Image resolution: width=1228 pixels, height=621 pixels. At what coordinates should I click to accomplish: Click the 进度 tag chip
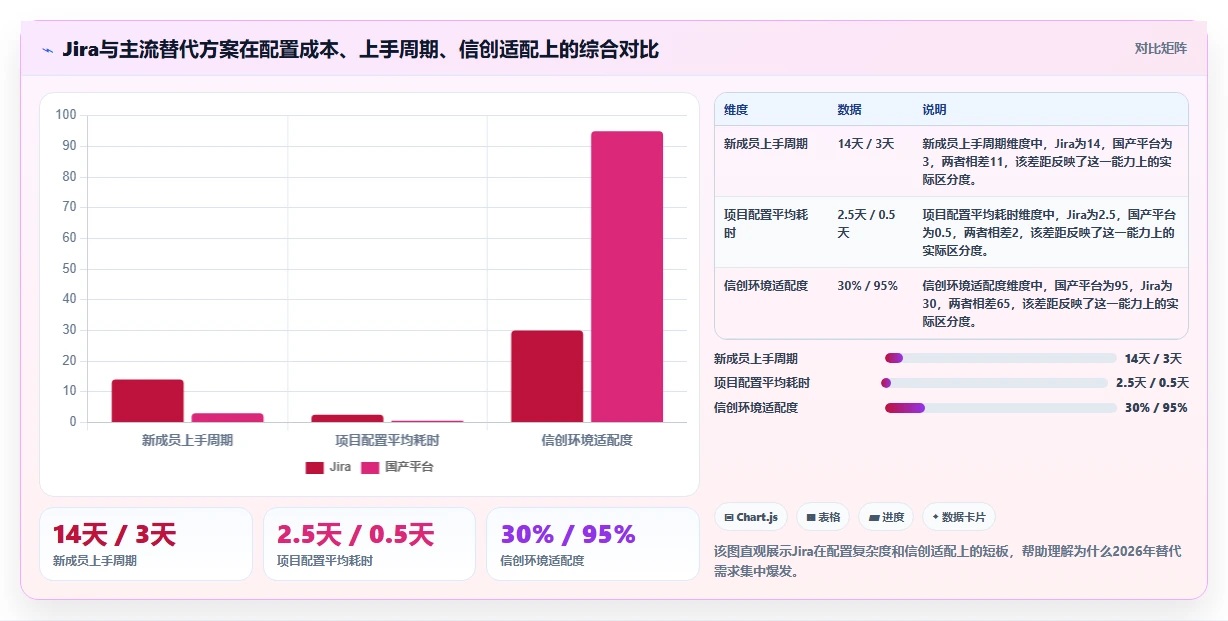(886, 517)
